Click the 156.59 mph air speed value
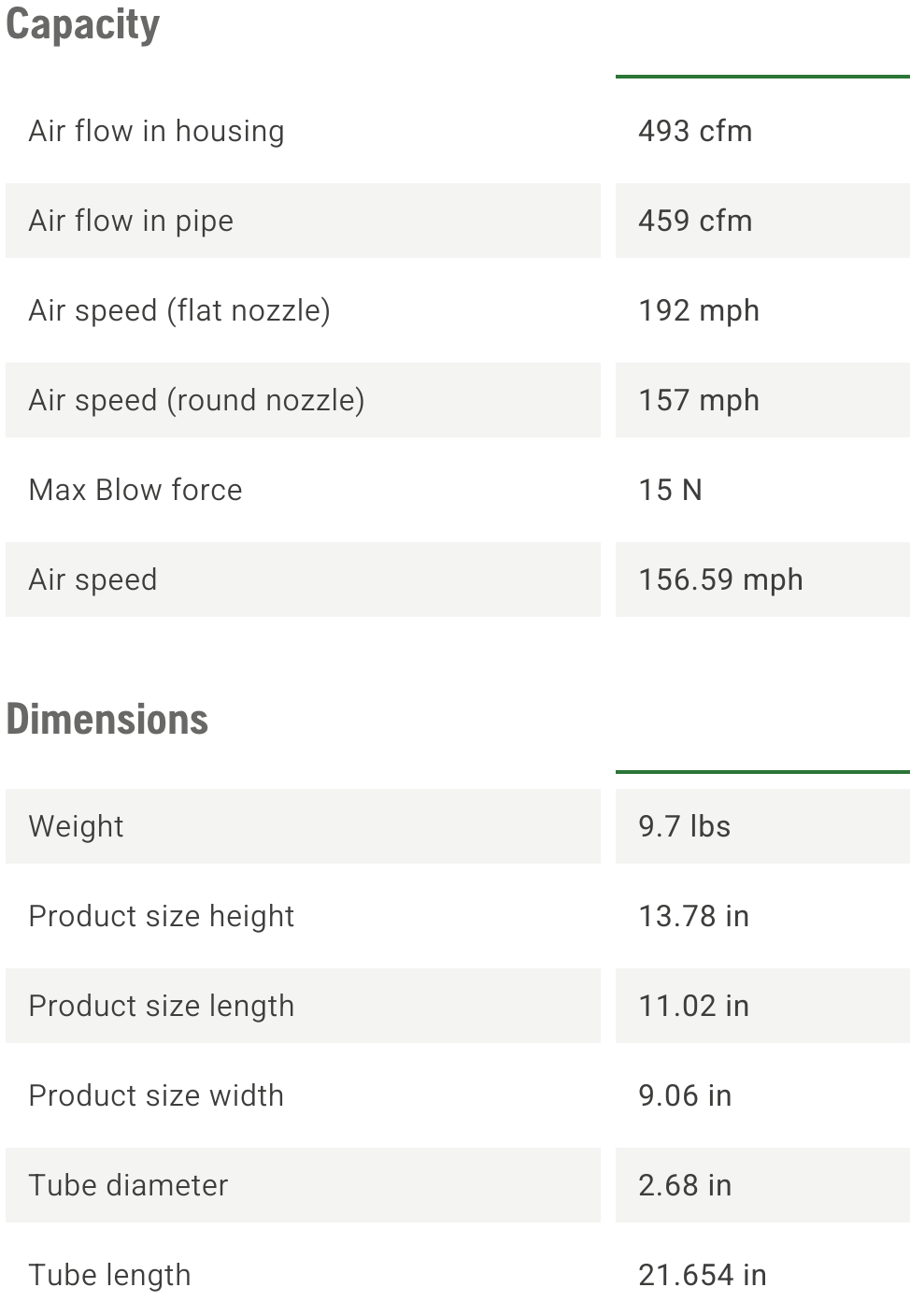 click(720, 579)
